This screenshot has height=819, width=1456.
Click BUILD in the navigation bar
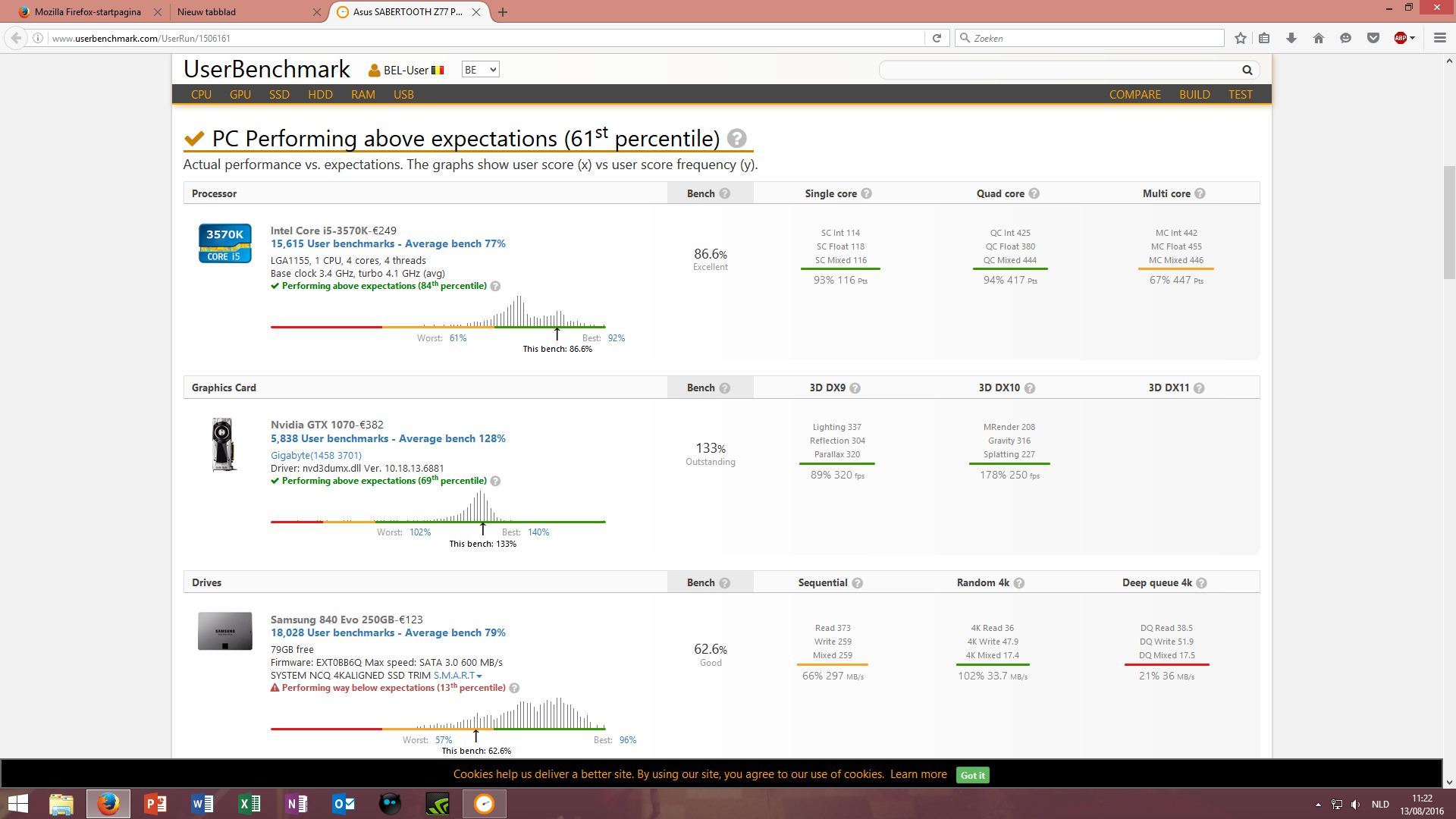click(x=1194, y=94)
